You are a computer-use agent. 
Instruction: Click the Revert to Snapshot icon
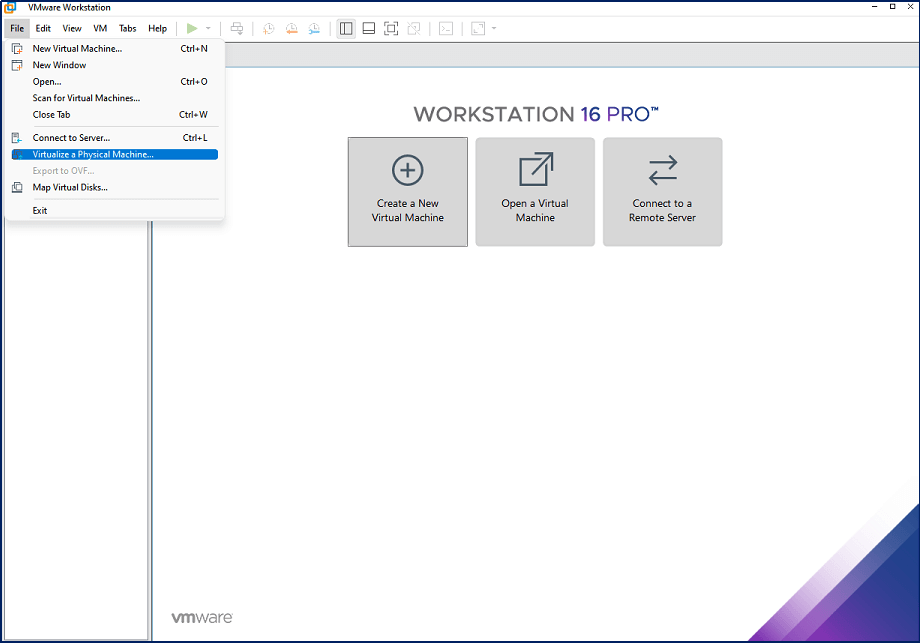(292, 29)
